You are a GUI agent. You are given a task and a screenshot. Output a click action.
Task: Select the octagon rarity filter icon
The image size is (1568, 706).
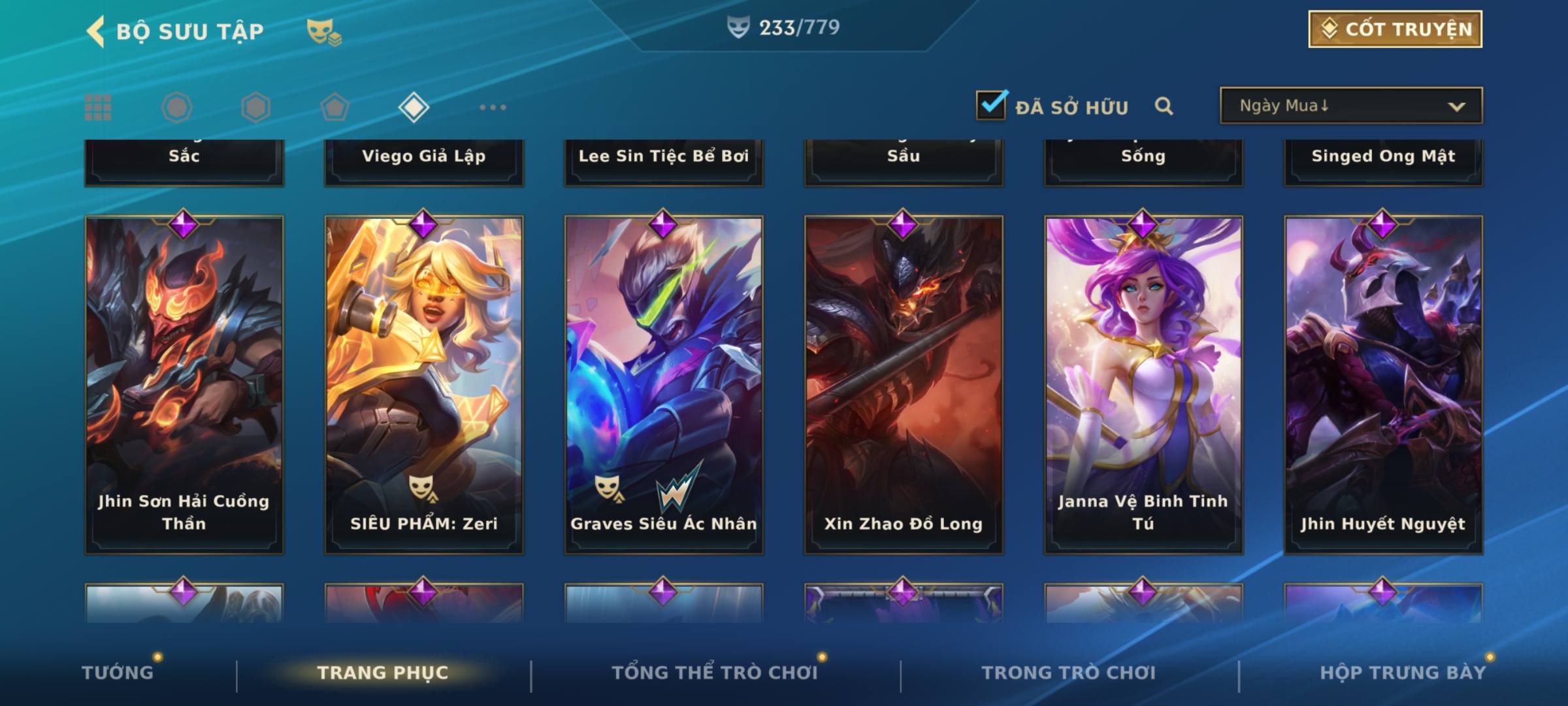176,107
